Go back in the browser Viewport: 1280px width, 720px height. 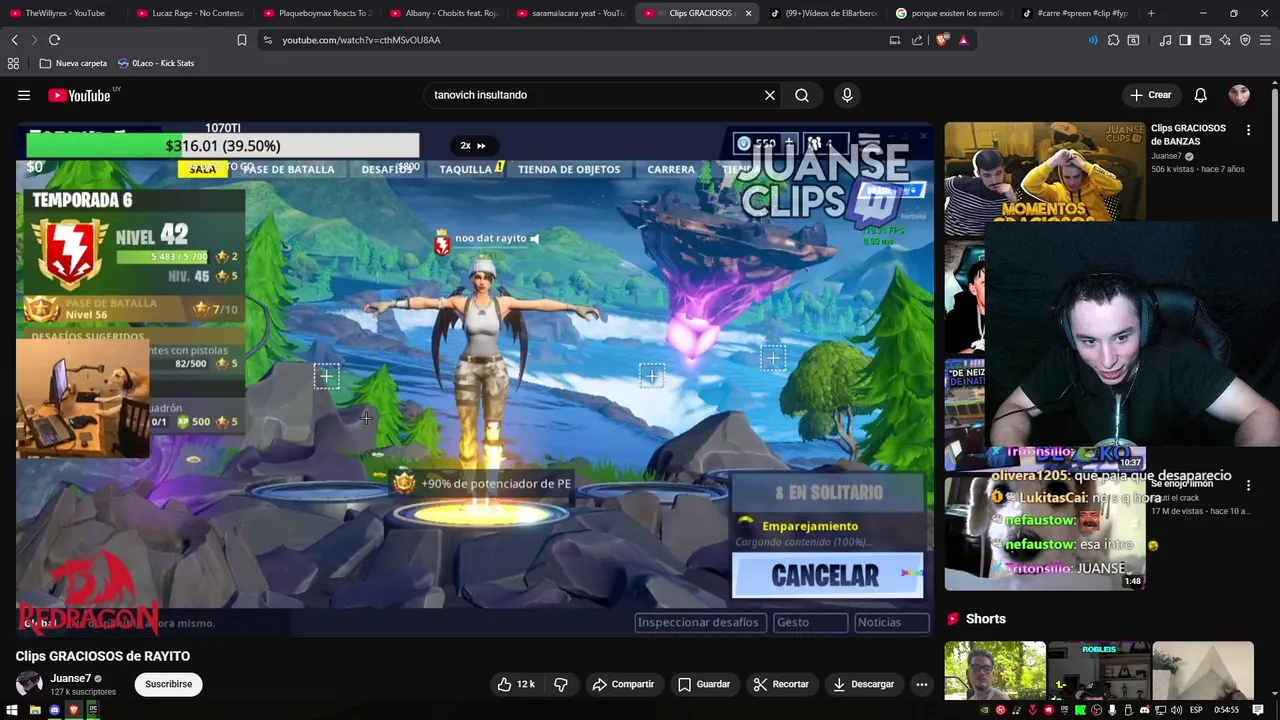[x=14, y=40]
